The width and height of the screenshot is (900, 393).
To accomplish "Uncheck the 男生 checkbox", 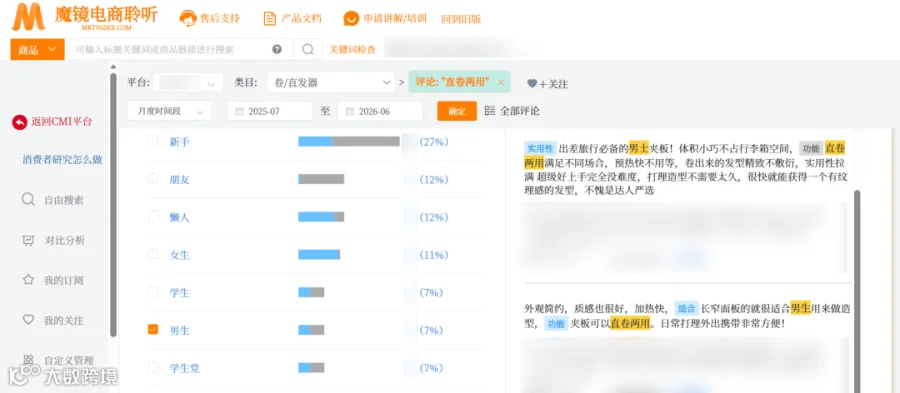I will [x=153, y=329].
